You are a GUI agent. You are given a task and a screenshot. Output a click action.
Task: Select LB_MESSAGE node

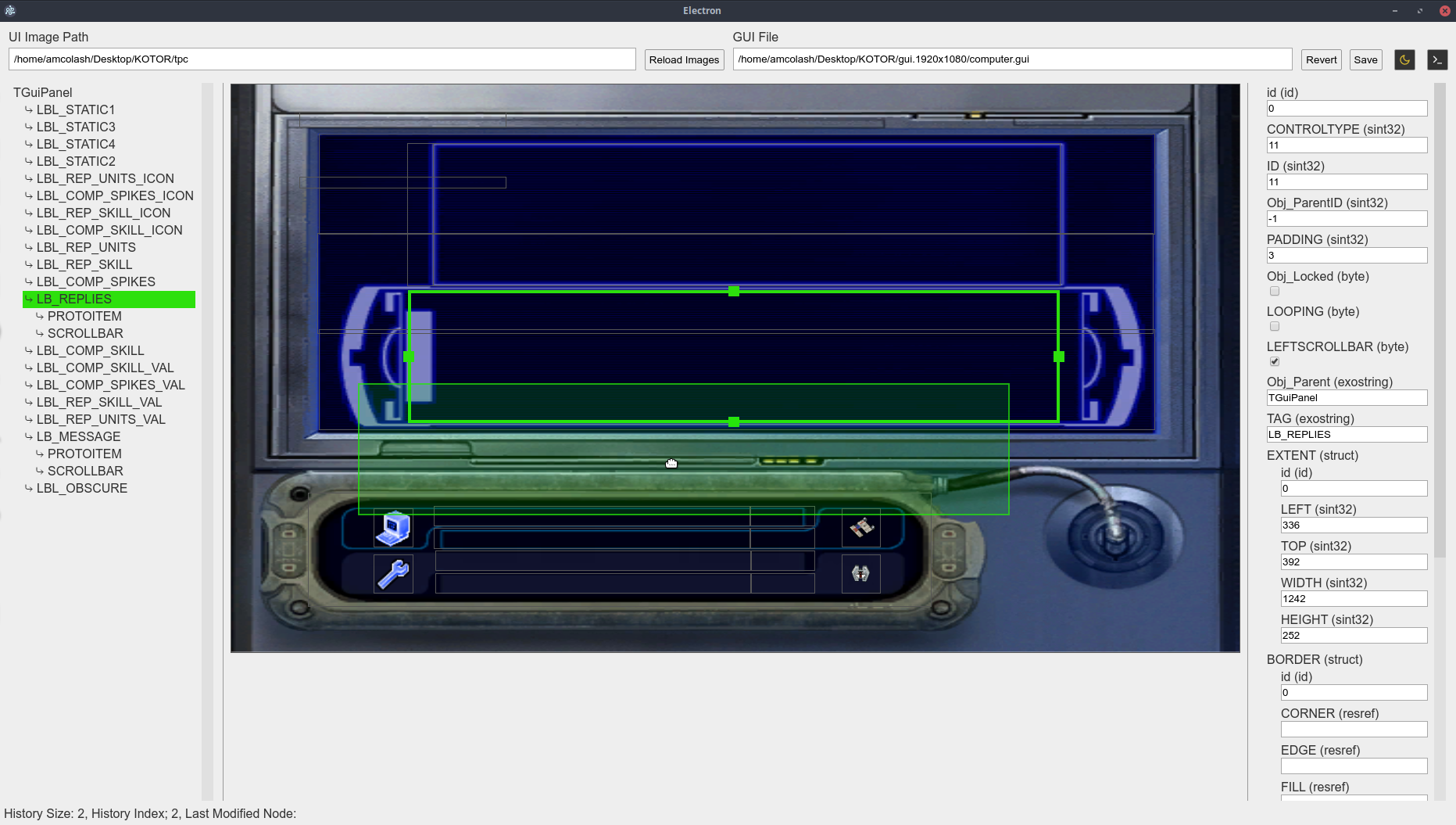tap(79, 436)
